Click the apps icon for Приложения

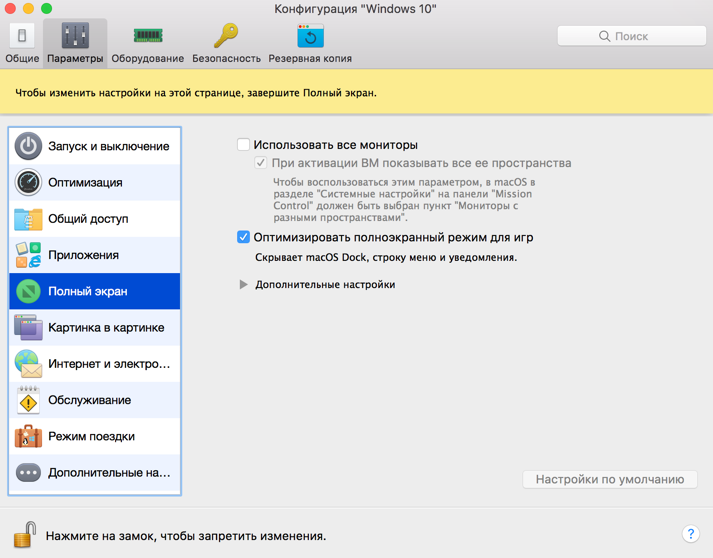(x=28, y=255)
